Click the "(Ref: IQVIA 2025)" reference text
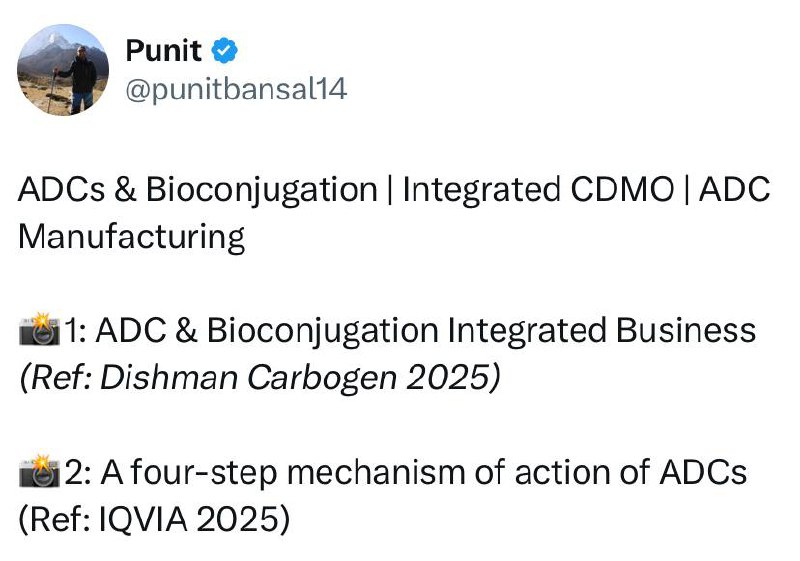Screen dimensions: 800x561 pos(154,519)
